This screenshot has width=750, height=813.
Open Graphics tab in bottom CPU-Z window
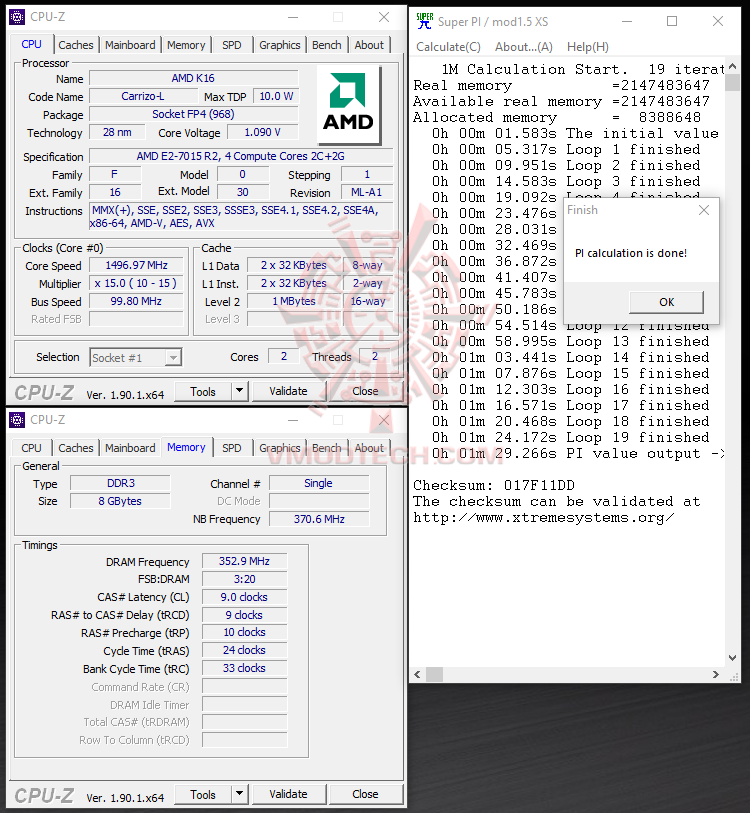tap(280, 448)
